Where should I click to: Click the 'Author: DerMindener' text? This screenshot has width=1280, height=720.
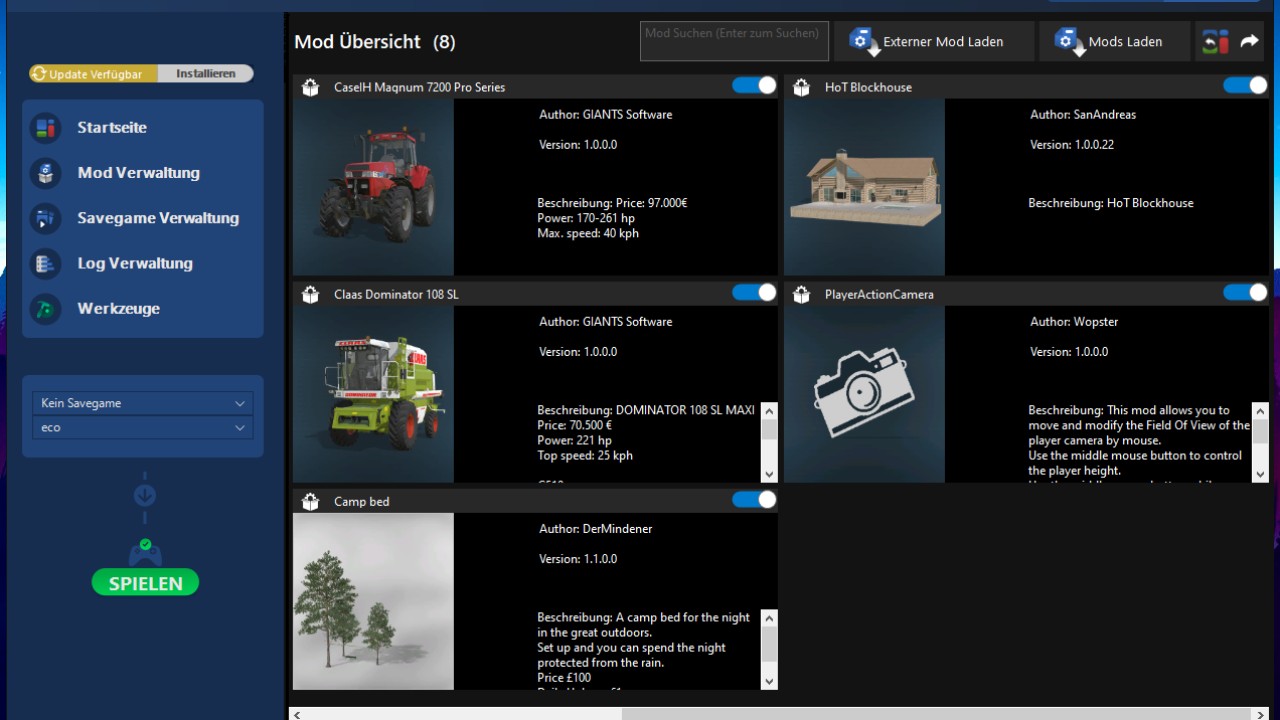tap(598, 529)
